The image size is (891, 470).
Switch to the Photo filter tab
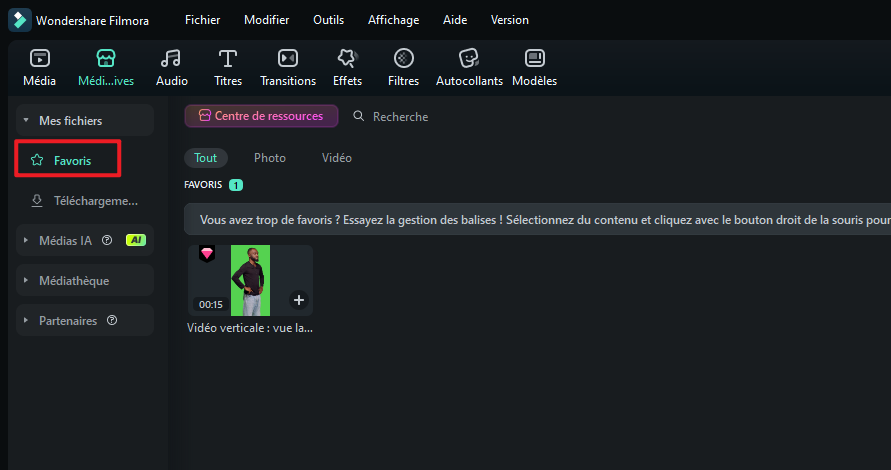(x=270, y=158)
